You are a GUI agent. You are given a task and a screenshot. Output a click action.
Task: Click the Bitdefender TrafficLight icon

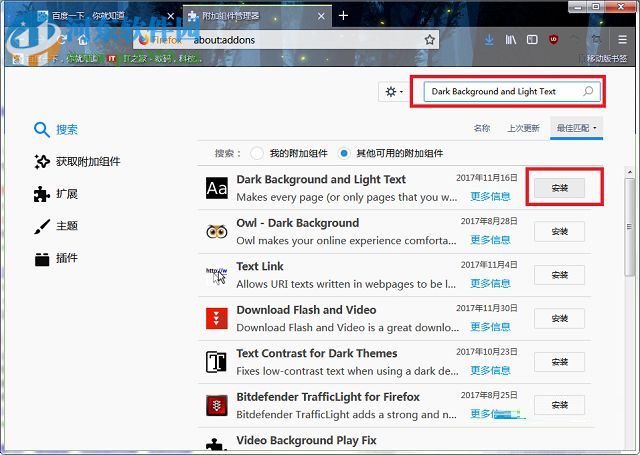pyautogui.click(x=217, y=405)
